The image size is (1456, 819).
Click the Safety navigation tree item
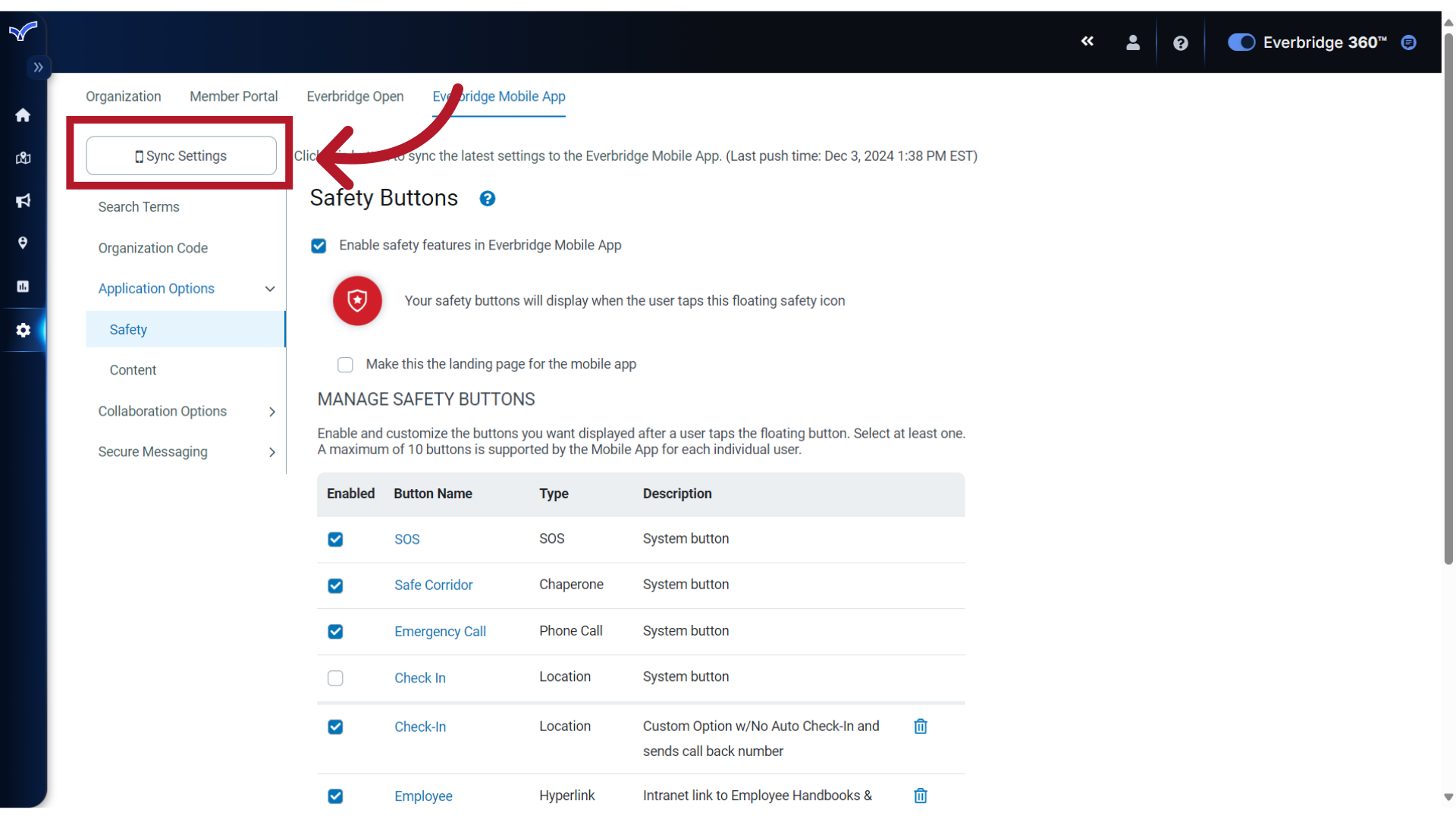[128, 329]
